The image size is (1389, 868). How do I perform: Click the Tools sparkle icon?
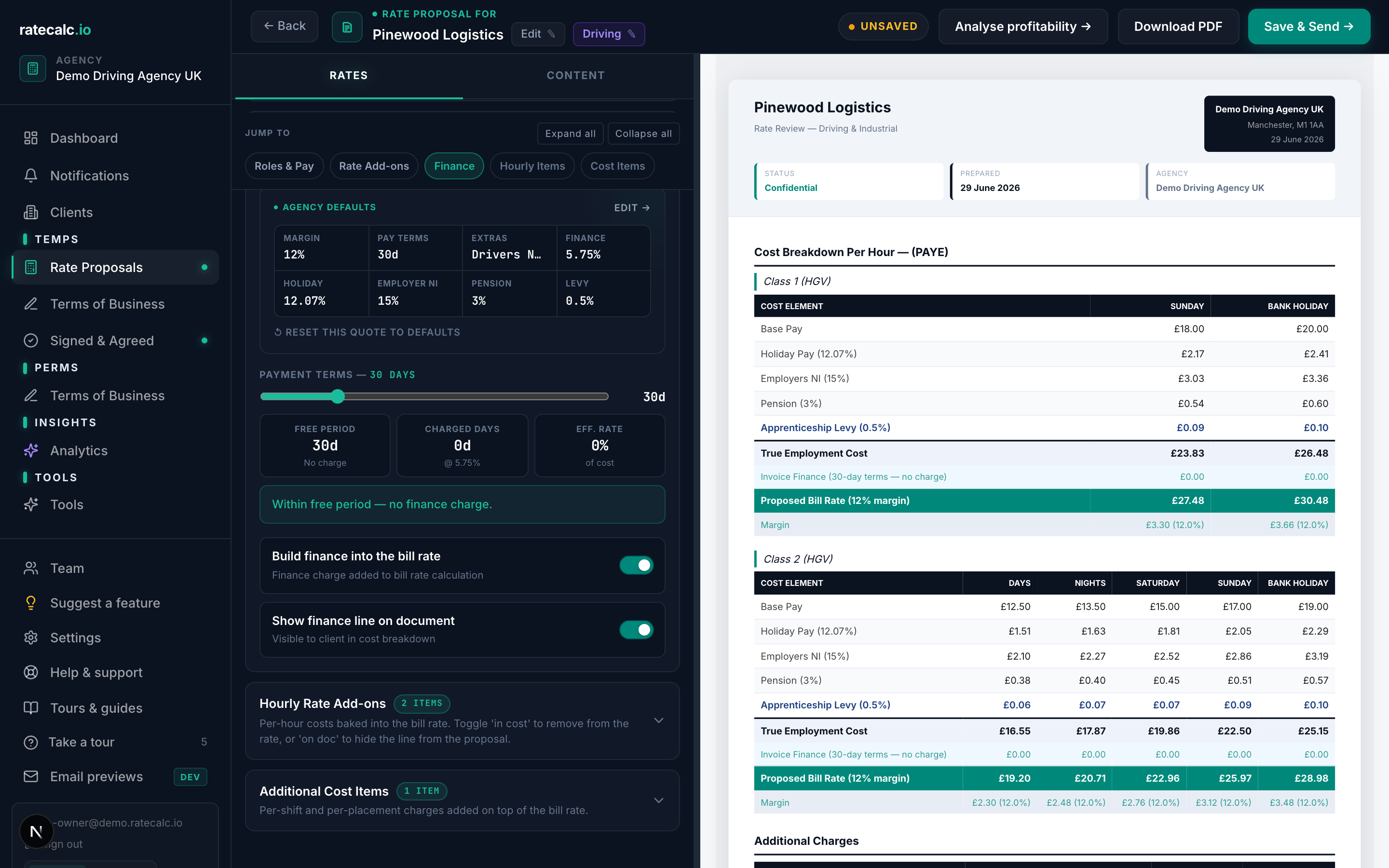point(31,504)
